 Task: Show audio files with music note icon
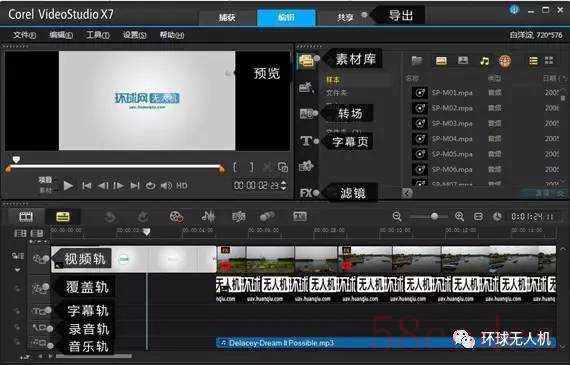[484, 61]
